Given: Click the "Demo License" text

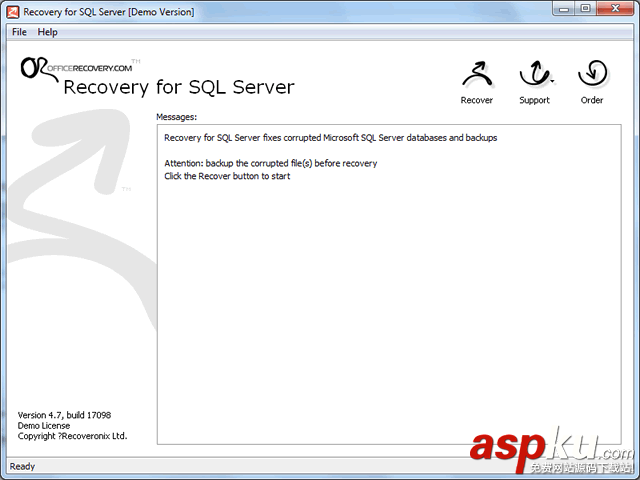Looking at the screenshot, I should [x=44, y=426].
